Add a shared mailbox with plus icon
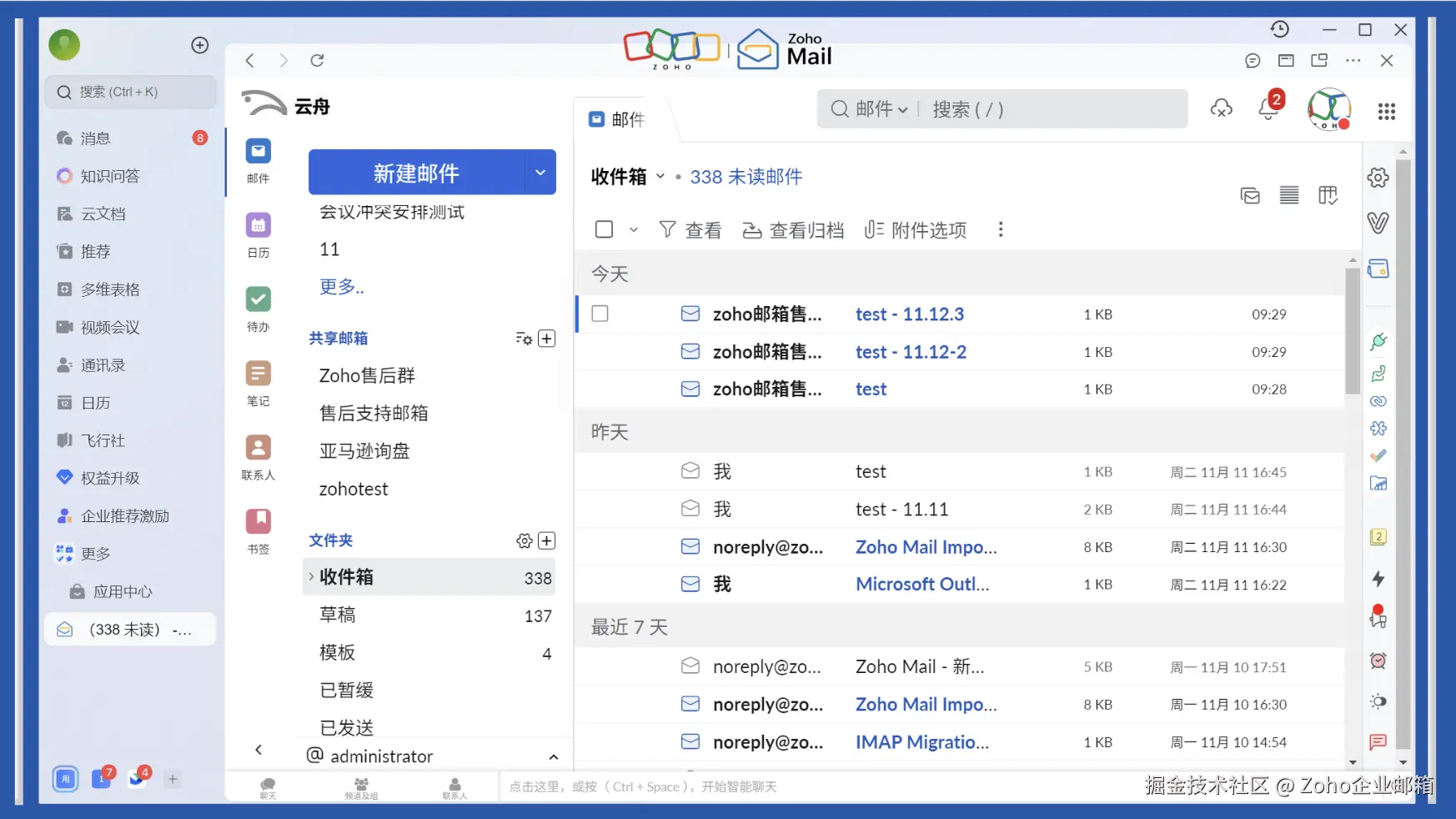 click(x=547, y=339)
